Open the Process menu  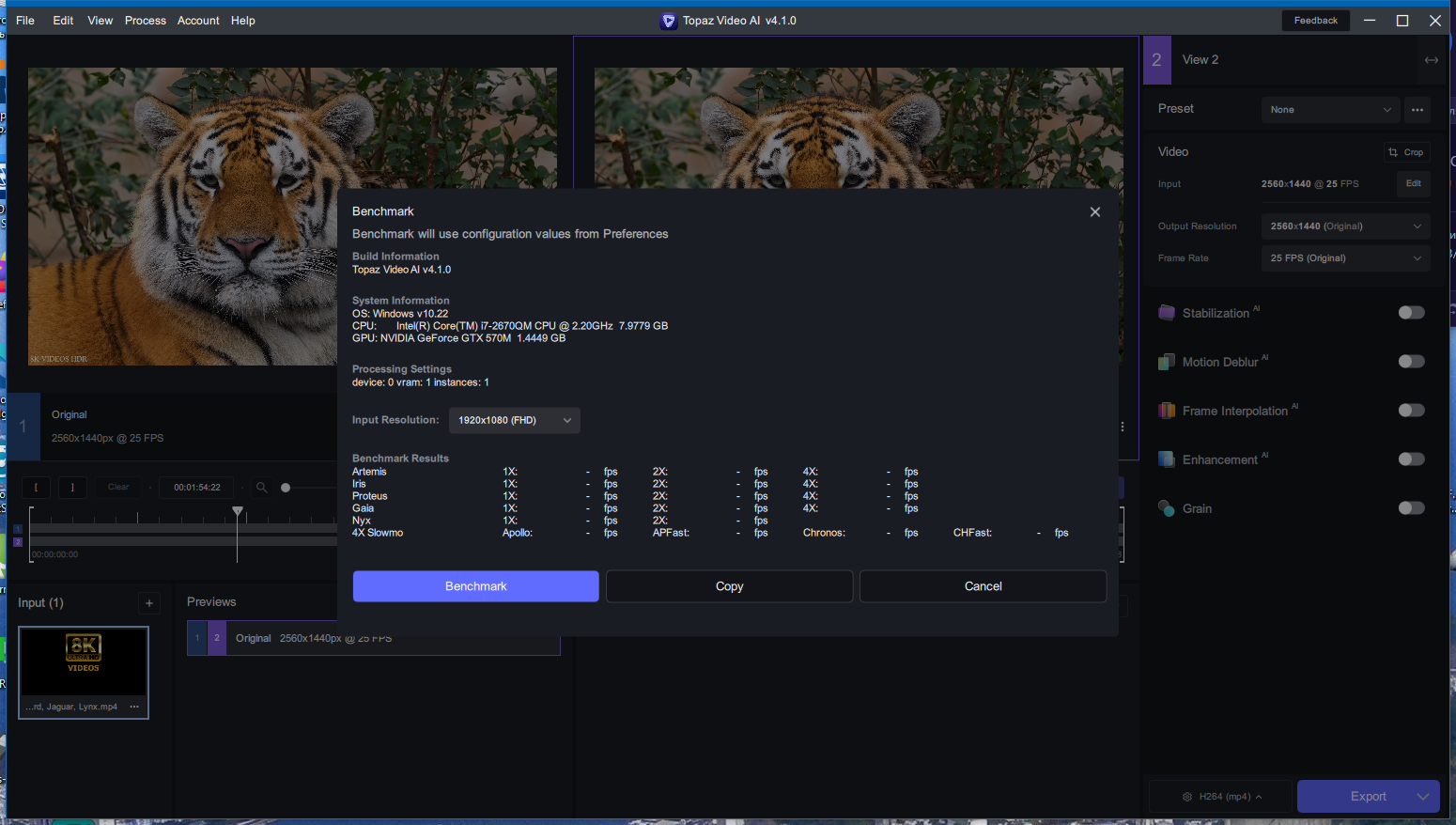(x=146, y=21)
